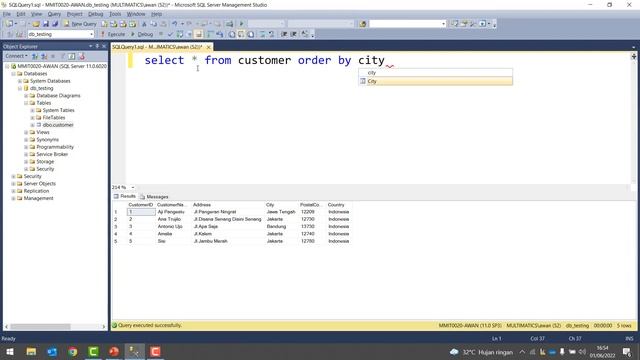Open File Explorer from the taskbar

coord(31,352)
